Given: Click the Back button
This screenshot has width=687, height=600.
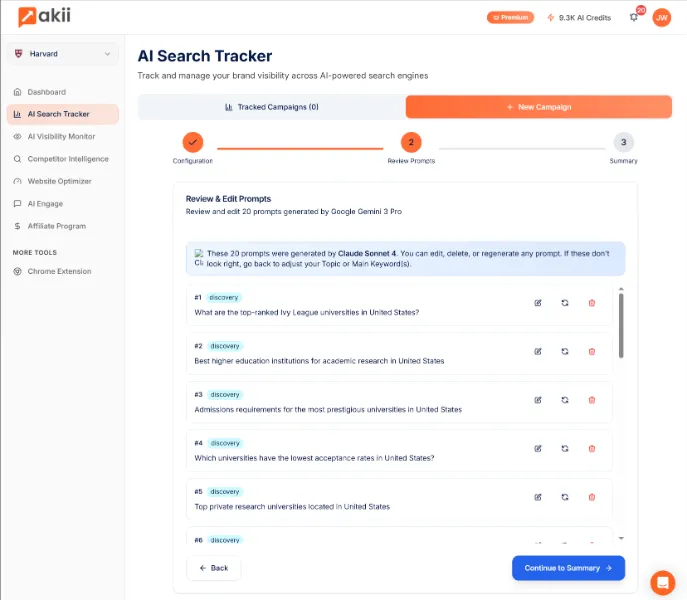Looking at the screenshot, I should pos(214,568).
